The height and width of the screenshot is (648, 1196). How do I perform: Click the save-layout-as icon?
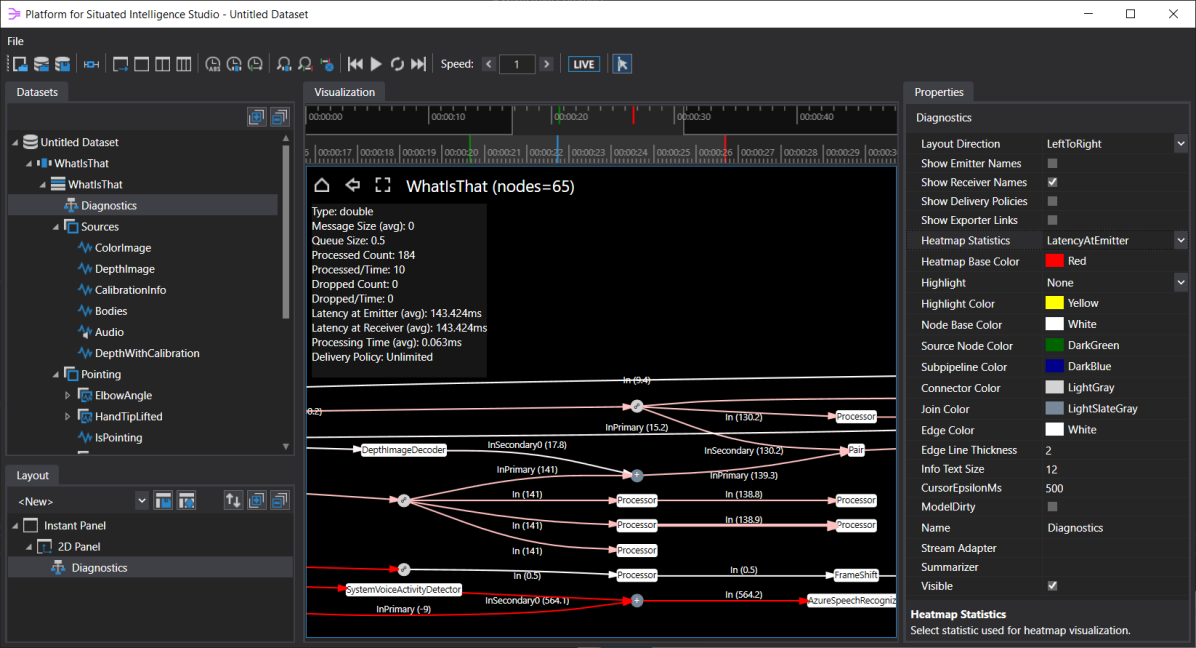pos(186,501)
